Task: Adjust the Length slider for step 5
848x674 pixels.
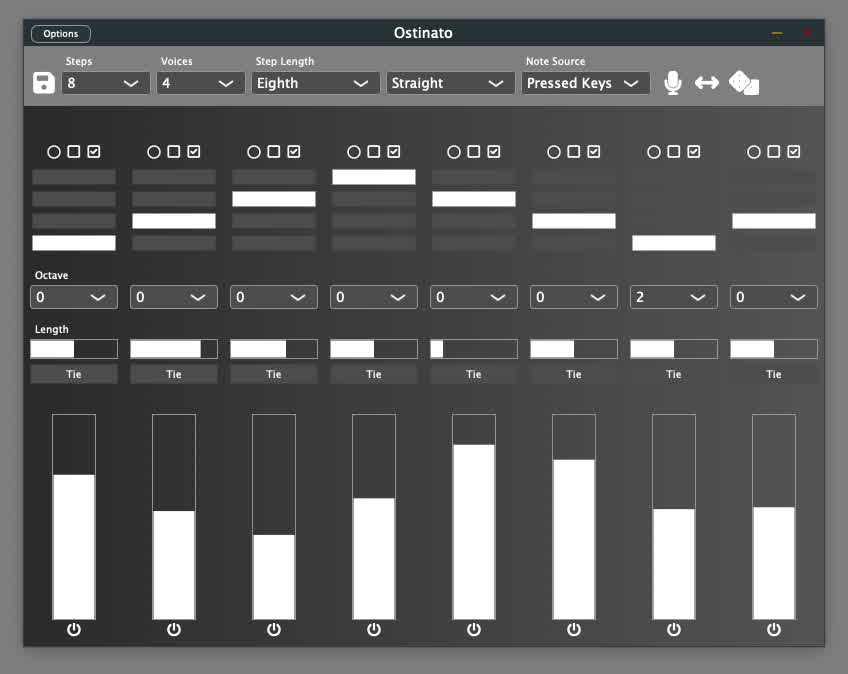Action: pyautogui.click(x=474, y=349)
